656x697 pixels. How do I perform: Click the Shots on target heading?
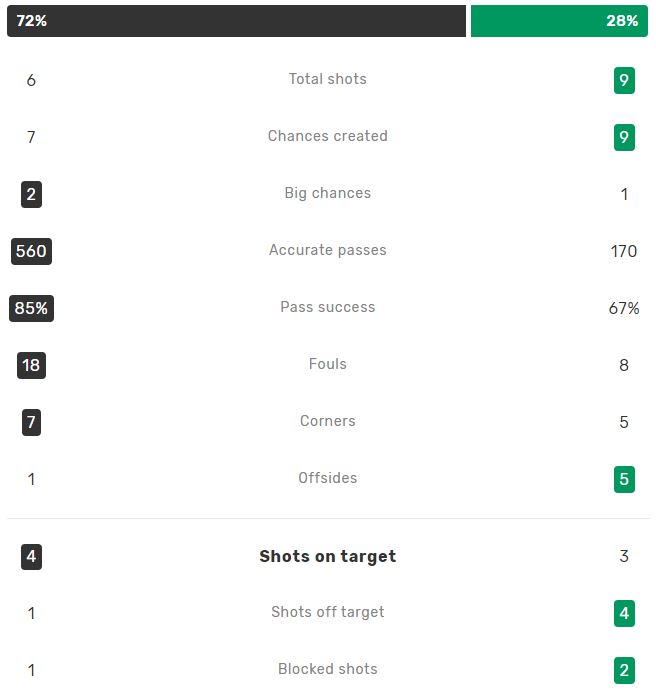coord(328,557)
